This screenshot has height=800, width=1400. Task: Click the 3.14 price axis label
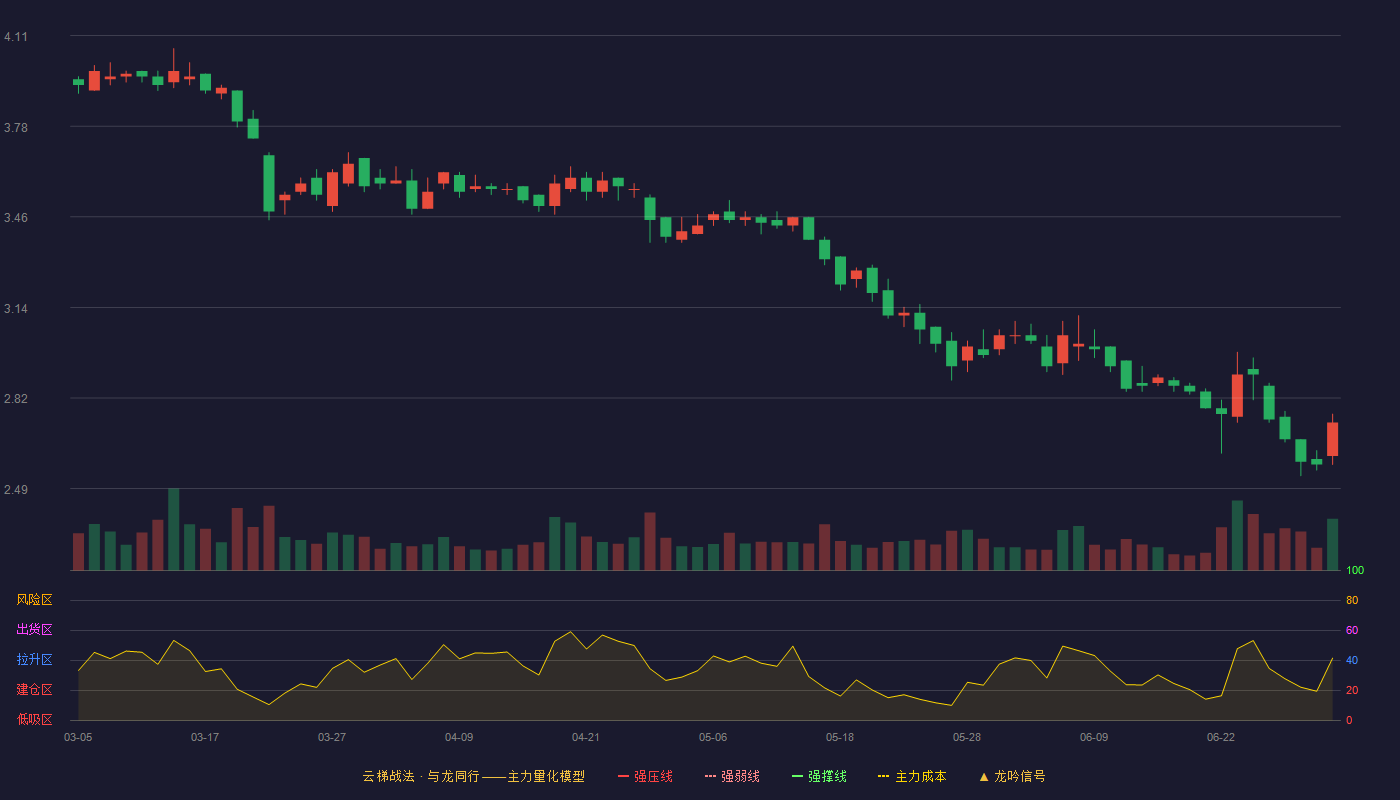(x=16, y=309)
